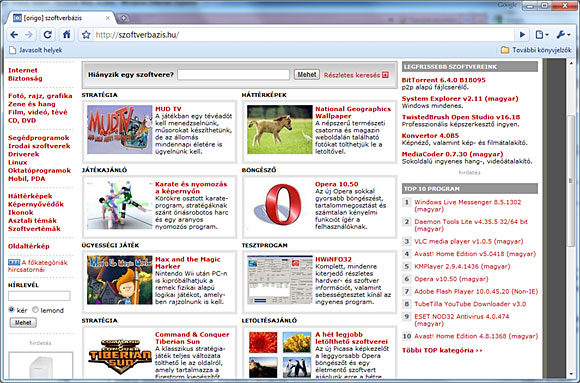Open Windows Live Messenger 8.5.1302 in Top 10
This screenshot has height=383, width=580.
tap(468, 205)
